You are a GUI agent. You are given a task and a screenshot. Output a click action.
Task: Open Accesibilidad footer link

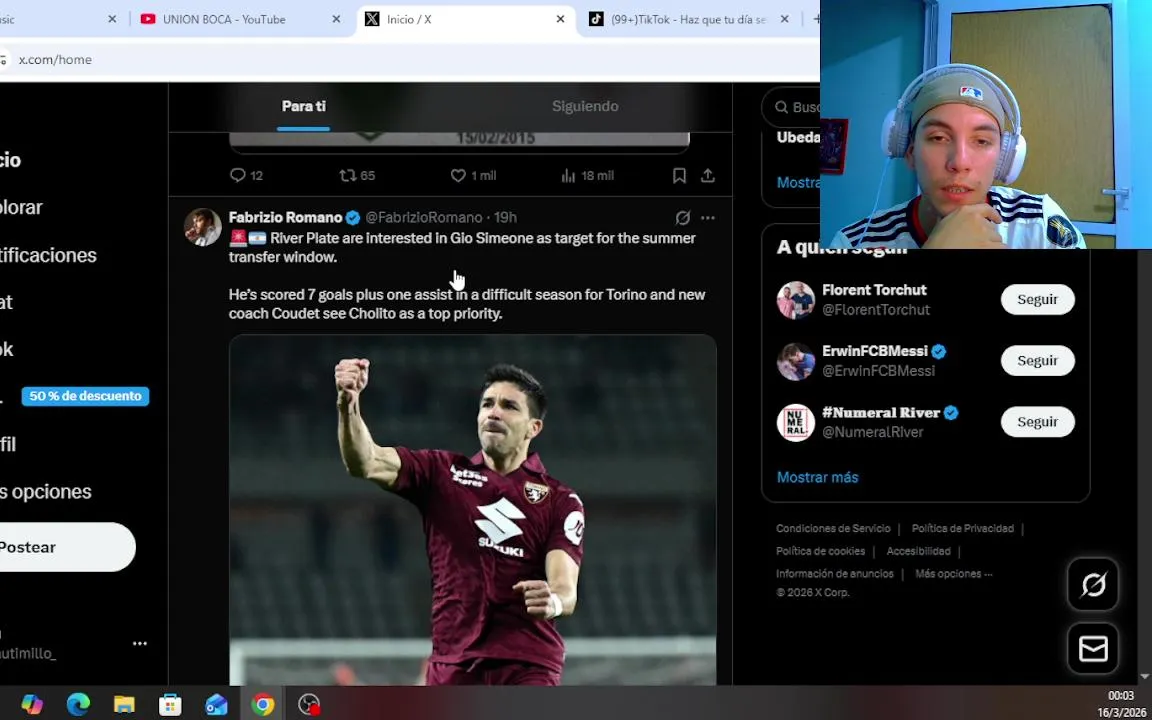coord(918,551)
